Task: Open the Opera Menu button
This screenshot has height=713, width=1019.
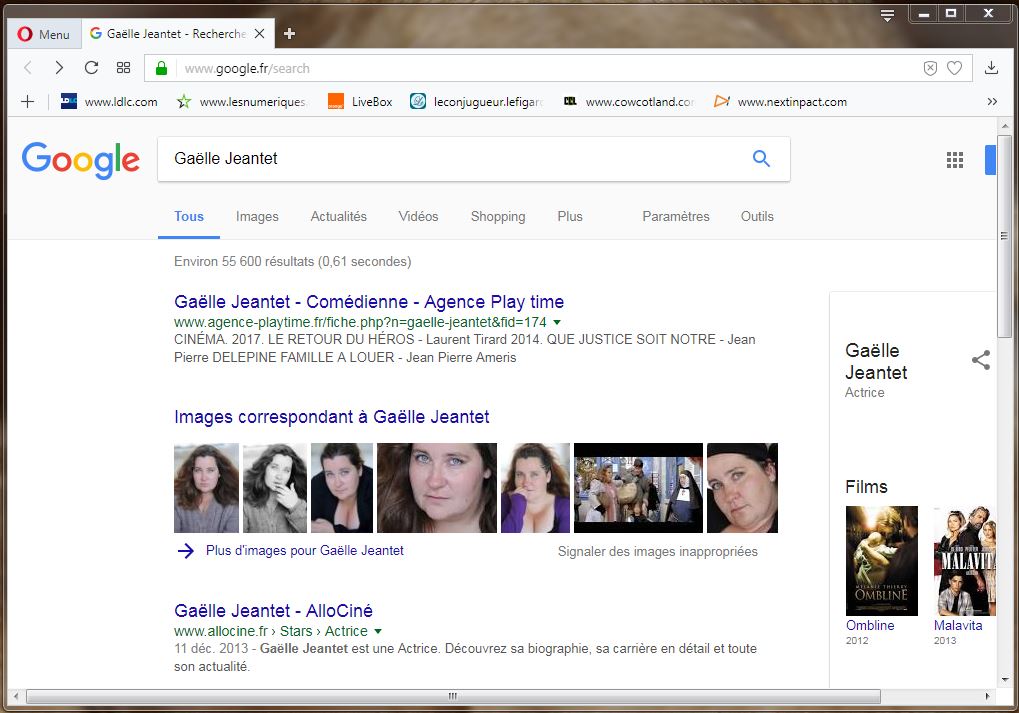Action: coord(44,34)
